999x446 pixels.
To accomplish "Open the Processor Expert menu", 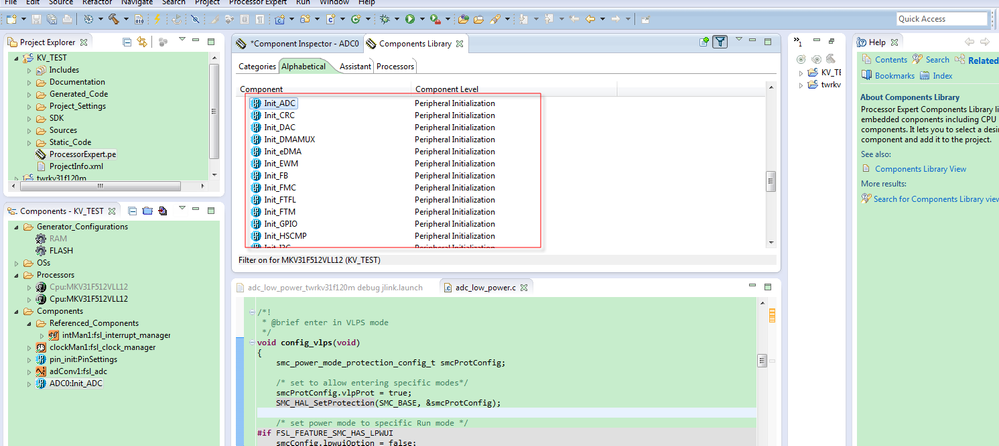I will (x=259, y=3).
